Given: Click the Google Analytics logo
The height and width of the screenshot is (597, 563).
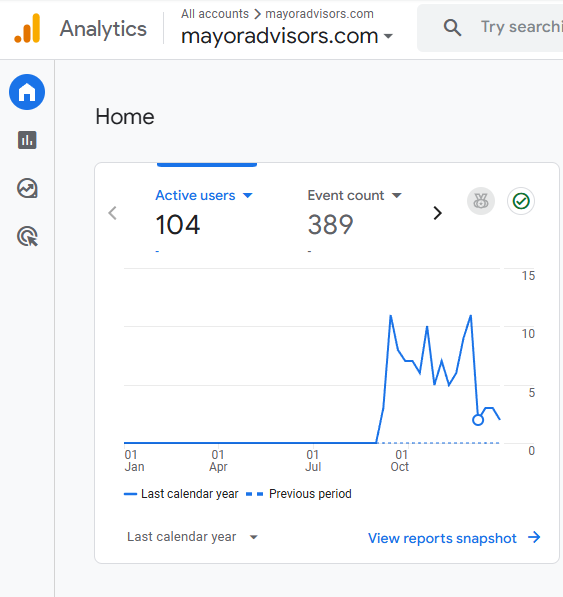Looking at the screenshot, I should coord(27,28).
